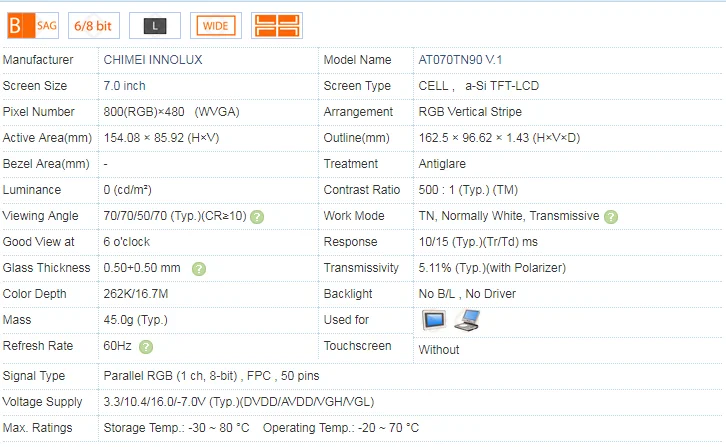Click Operating Temp.: -20 ~ 70 °C
726x447 pixels.
[x=341, y=428]
